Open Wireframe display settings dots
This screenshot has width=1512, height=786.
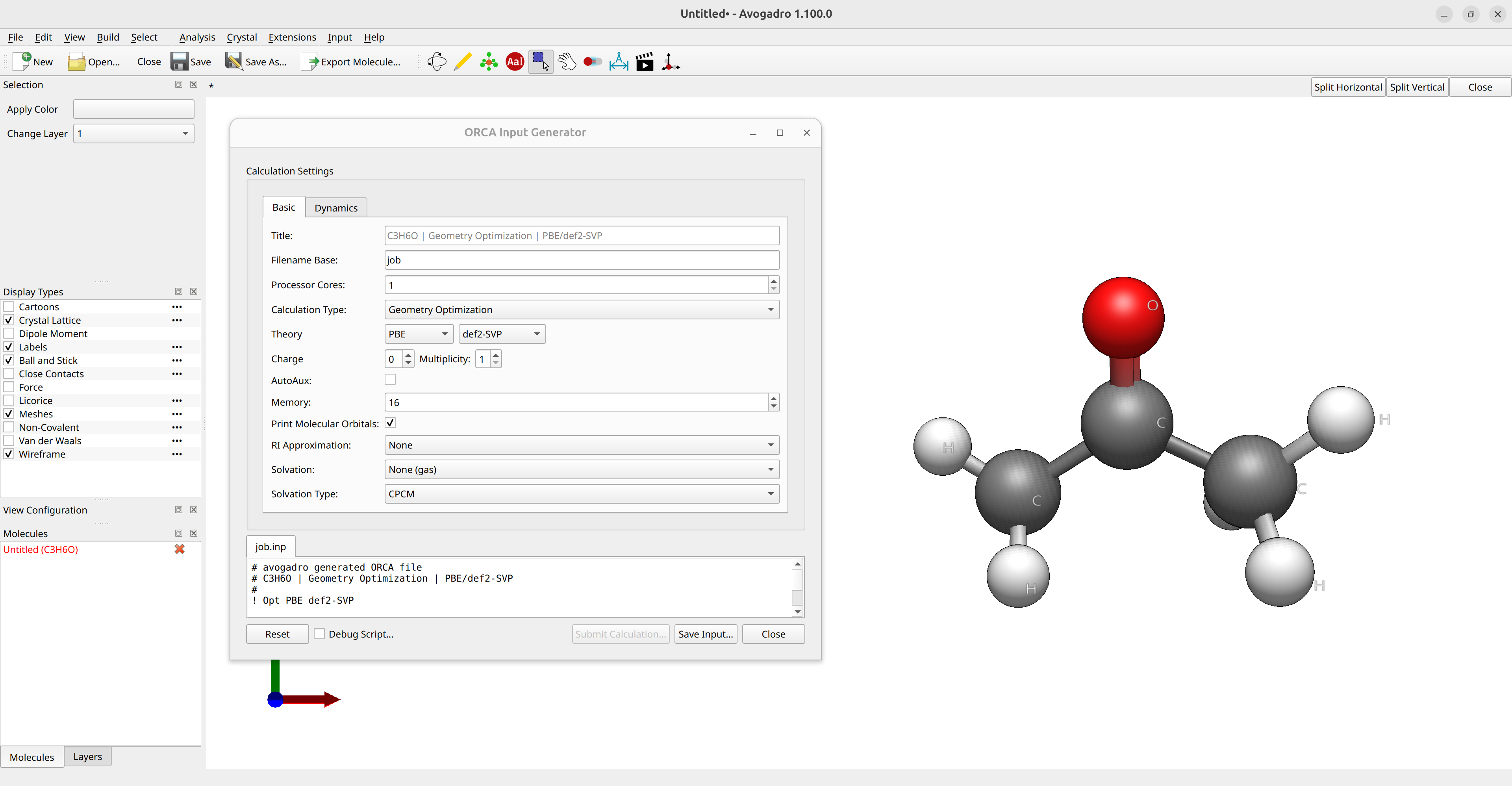point(177,454)
